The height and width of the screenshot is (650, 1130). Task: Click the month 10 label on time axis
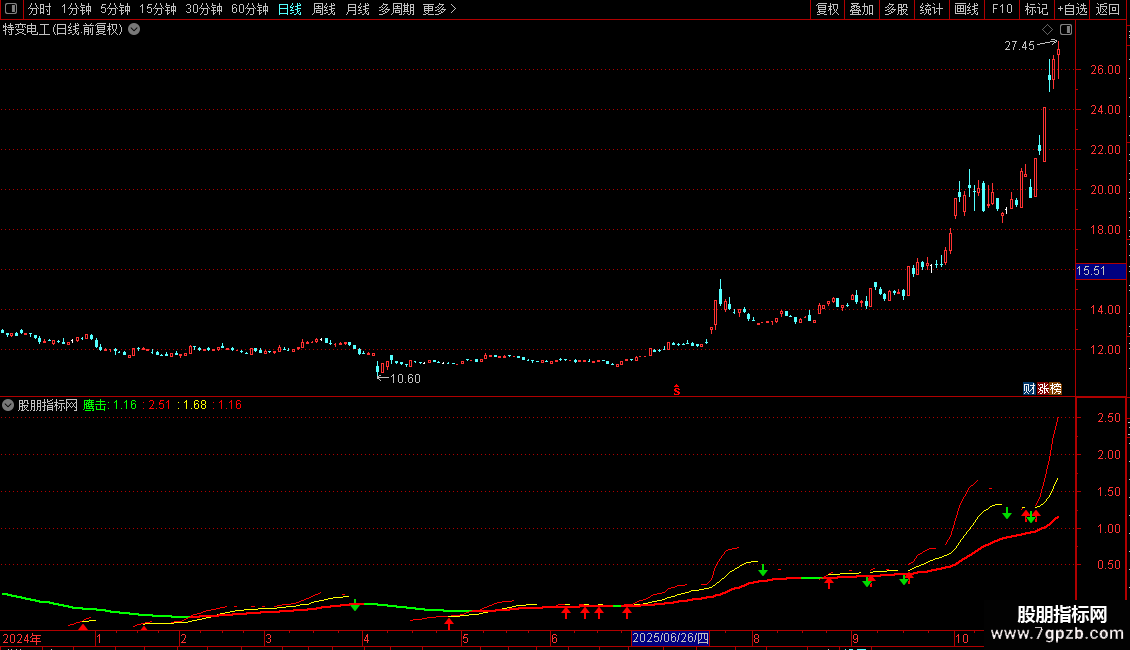point(961,638)
